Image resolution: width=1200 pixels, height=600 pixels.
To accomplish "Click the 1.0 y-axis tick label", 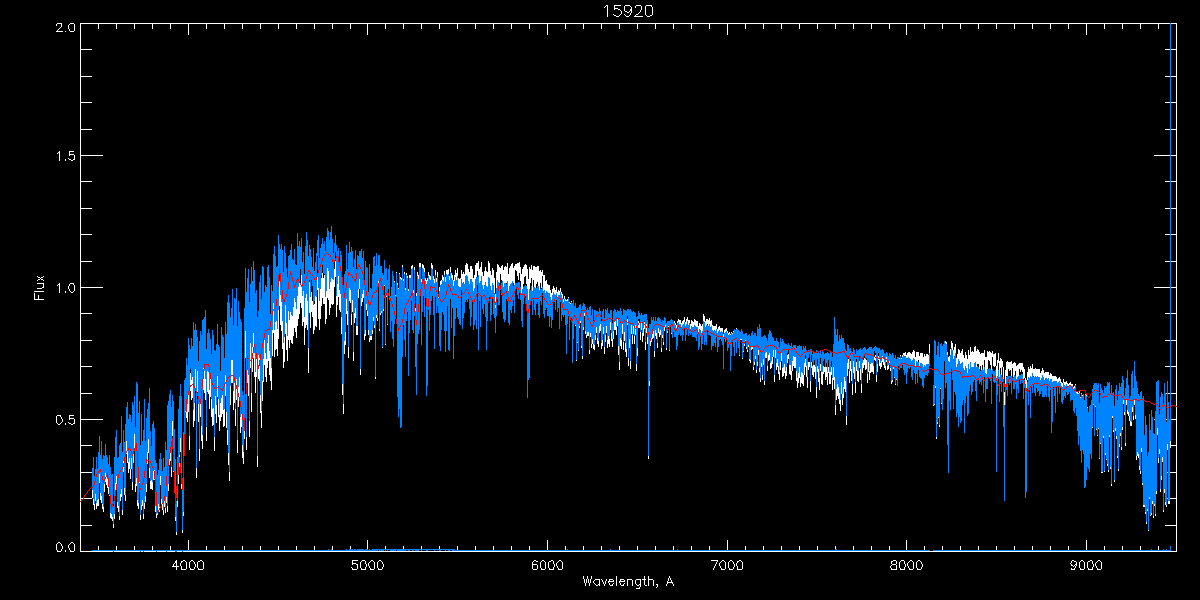I will [65, 288].
